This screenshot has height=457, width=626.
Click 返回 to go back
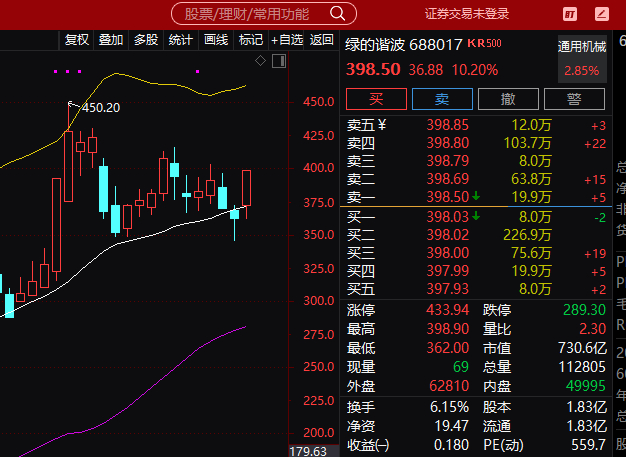point(321,40)
